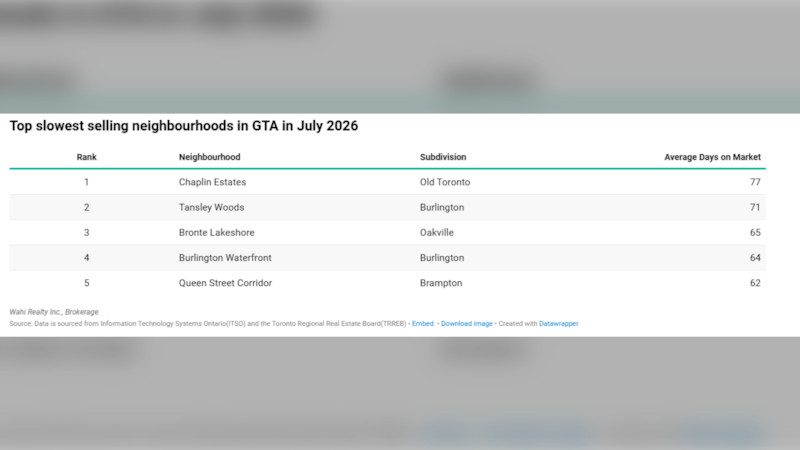
Task: Click the Subdivision column header
Action: [443, 157]
